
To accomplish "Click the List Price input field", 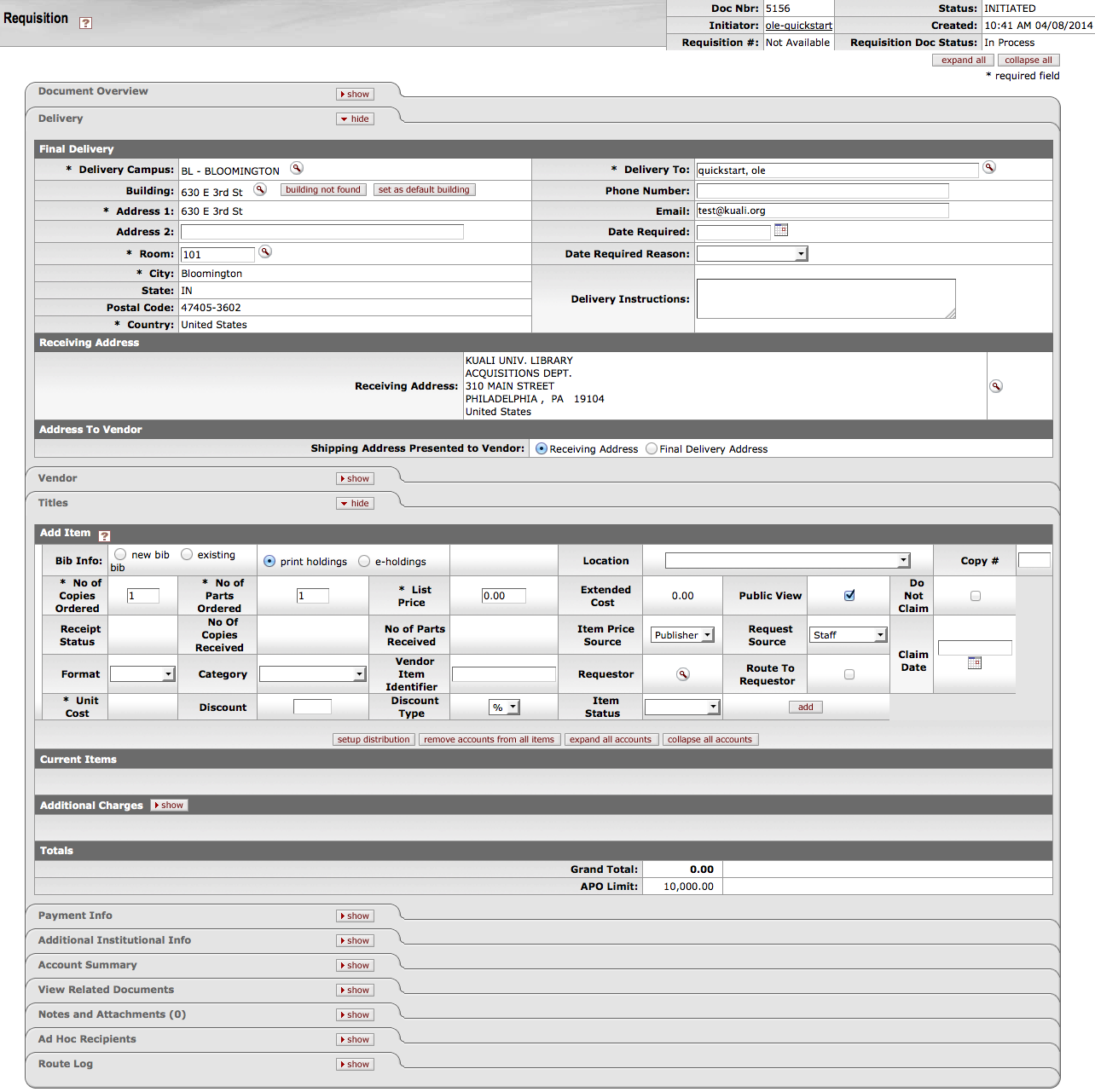I will click(x=504, y=596).
